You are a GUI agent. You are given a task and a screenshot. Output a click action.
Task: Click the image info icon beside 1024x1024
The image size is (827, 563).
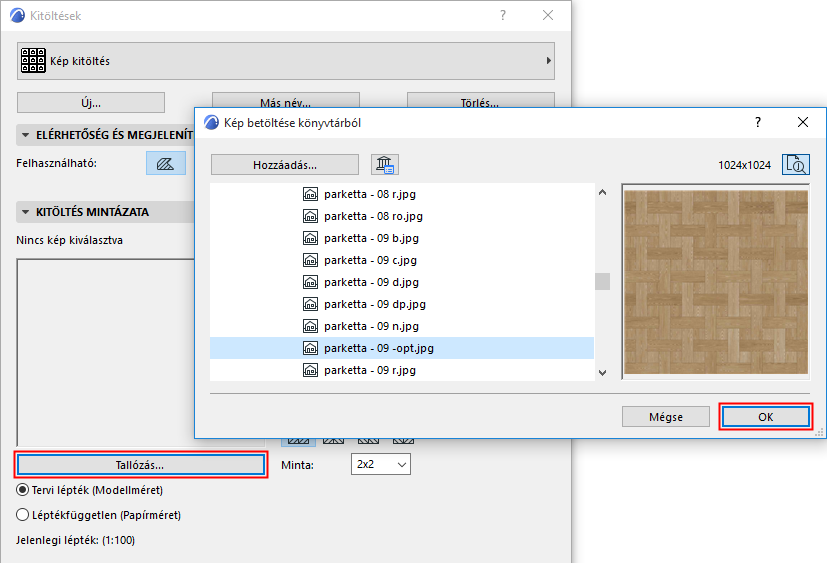pos(795,165)
